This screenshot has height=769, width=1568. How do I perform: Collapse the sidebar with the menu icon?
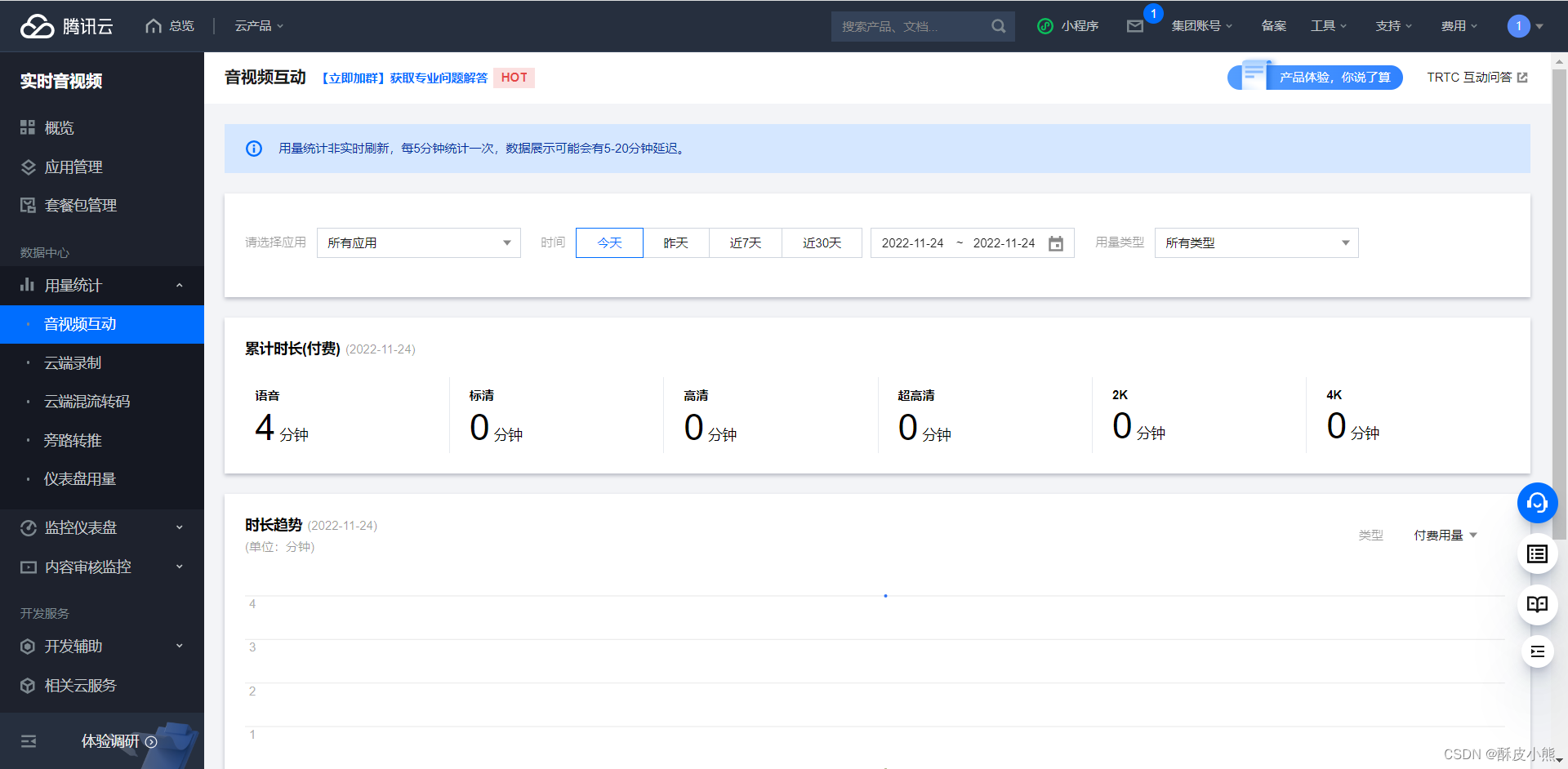point(29,741)
